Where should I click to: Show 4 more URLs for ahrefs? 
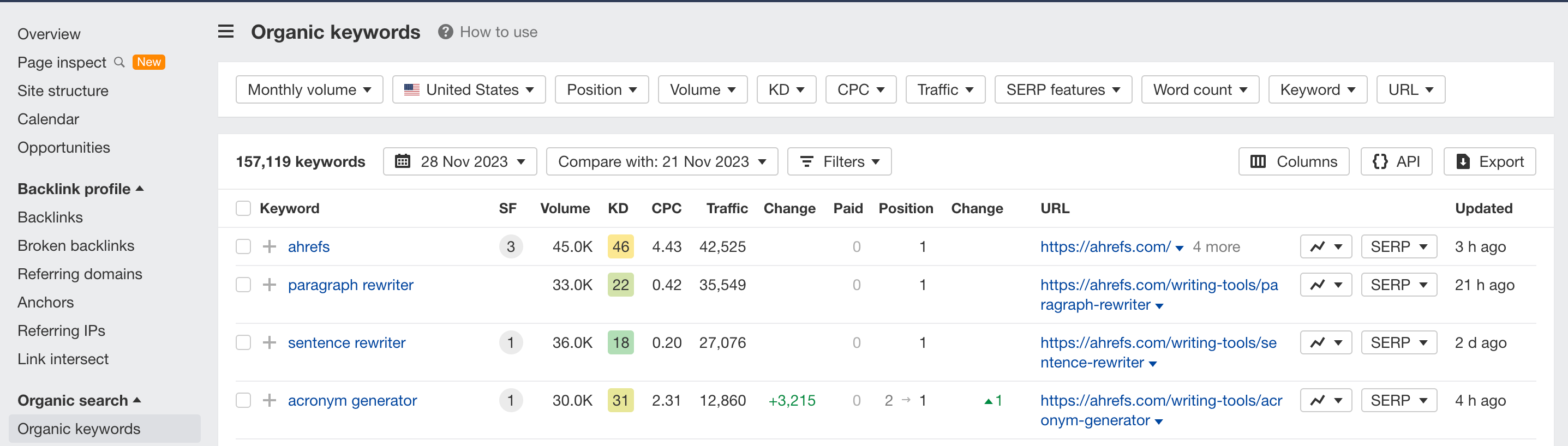pyautogui.click(x=1216, y=246)
